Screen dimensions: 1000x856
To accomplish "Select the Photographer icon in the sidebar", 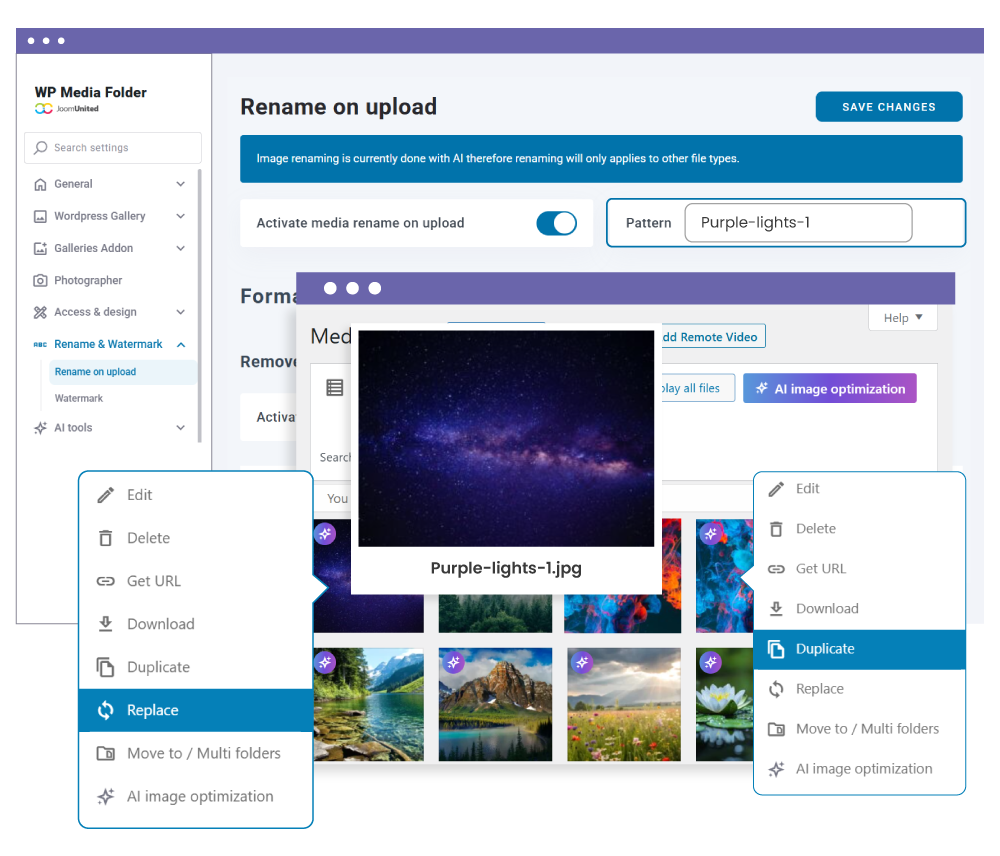I will point(41,280).
